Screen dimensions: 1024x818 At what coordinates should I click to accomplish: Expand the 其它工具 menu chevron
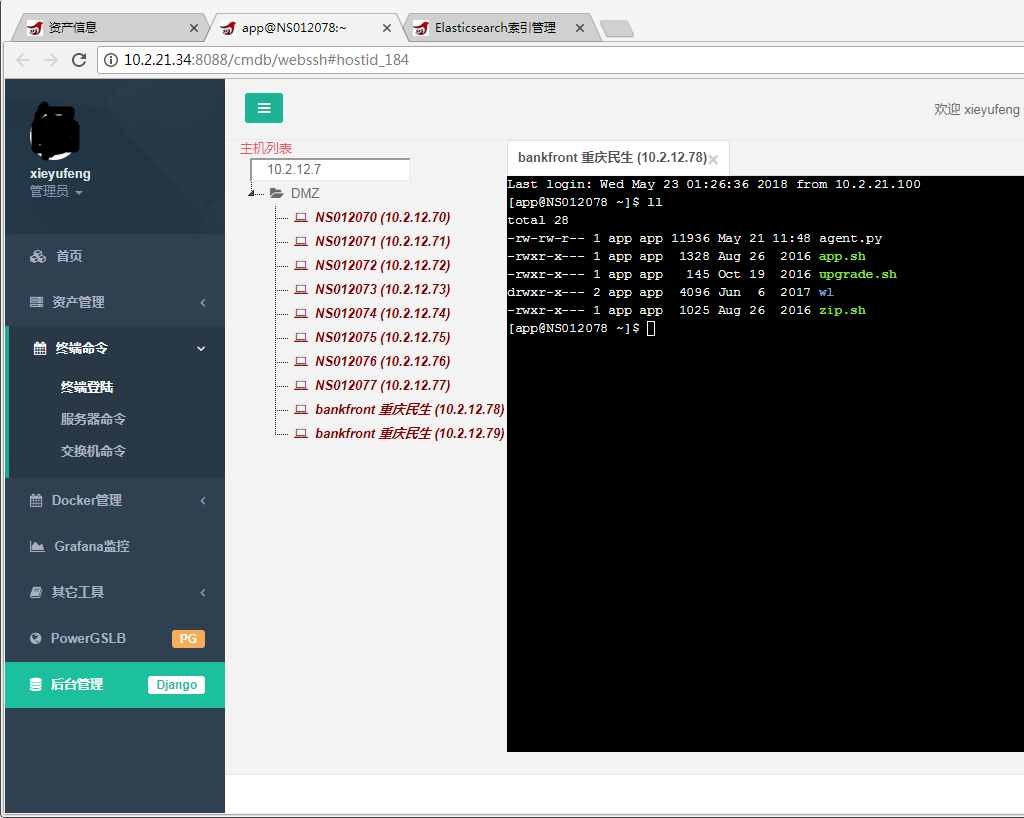click(203, 593)
